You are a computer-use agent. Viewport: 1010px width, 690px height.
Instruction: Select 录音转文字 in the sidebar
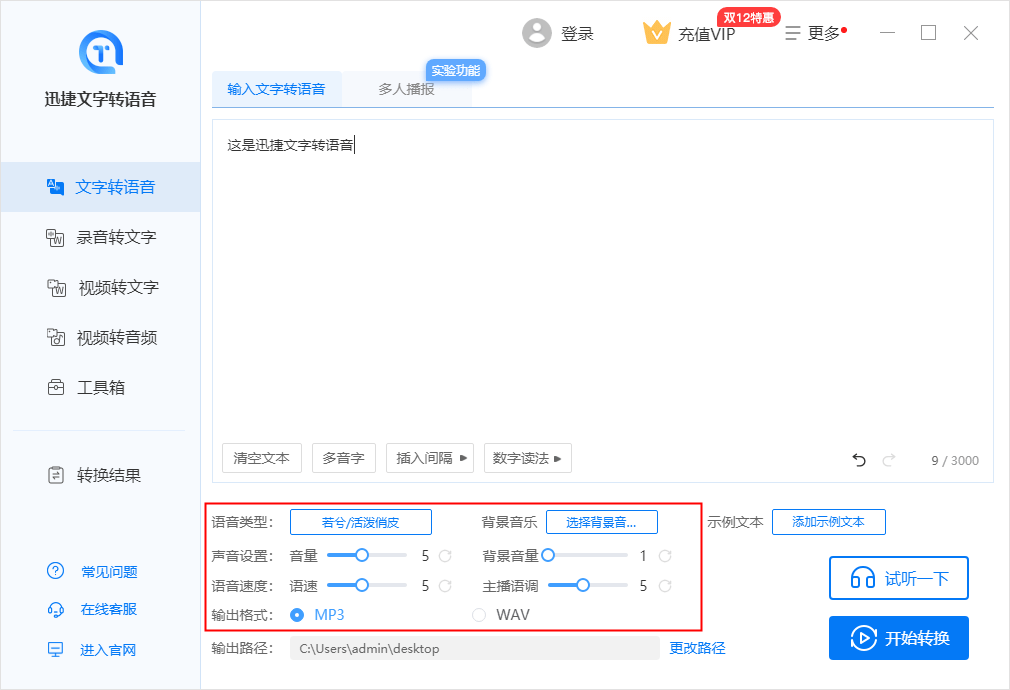99,237
